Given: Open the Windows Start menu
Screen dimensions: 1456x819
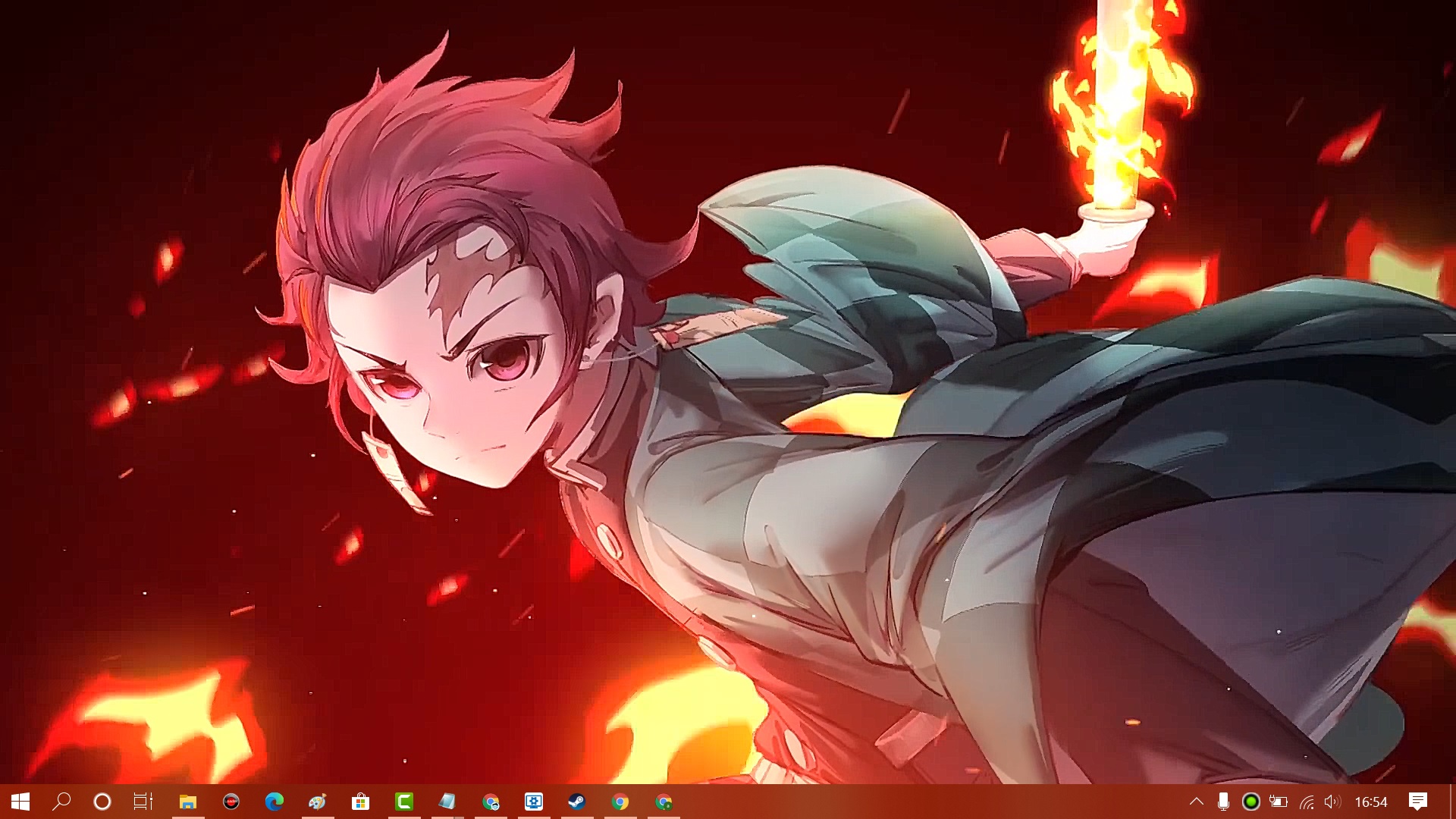Looking at the screenshot, I should pos(20,802).
